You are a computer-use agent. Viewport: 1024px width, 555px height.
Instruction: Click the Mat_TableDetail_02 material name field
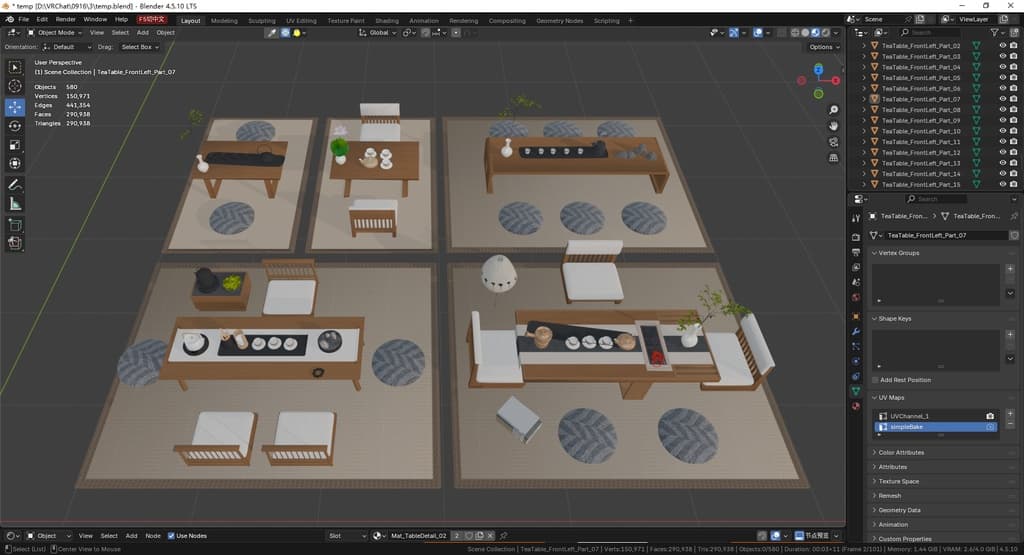[419, 536]
